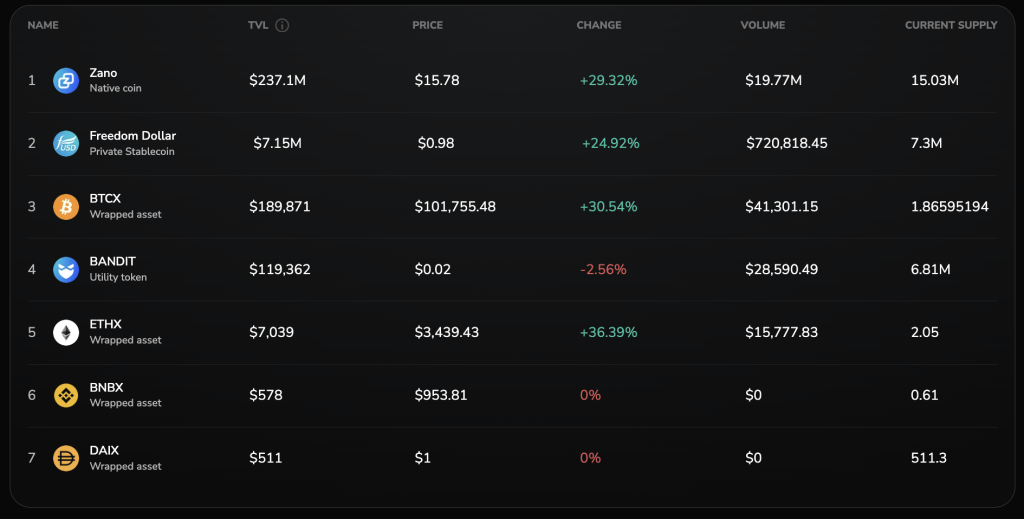Sort by PRICE column header
The height and width of the screenshot is (519, 1024).
coord(427,25)
